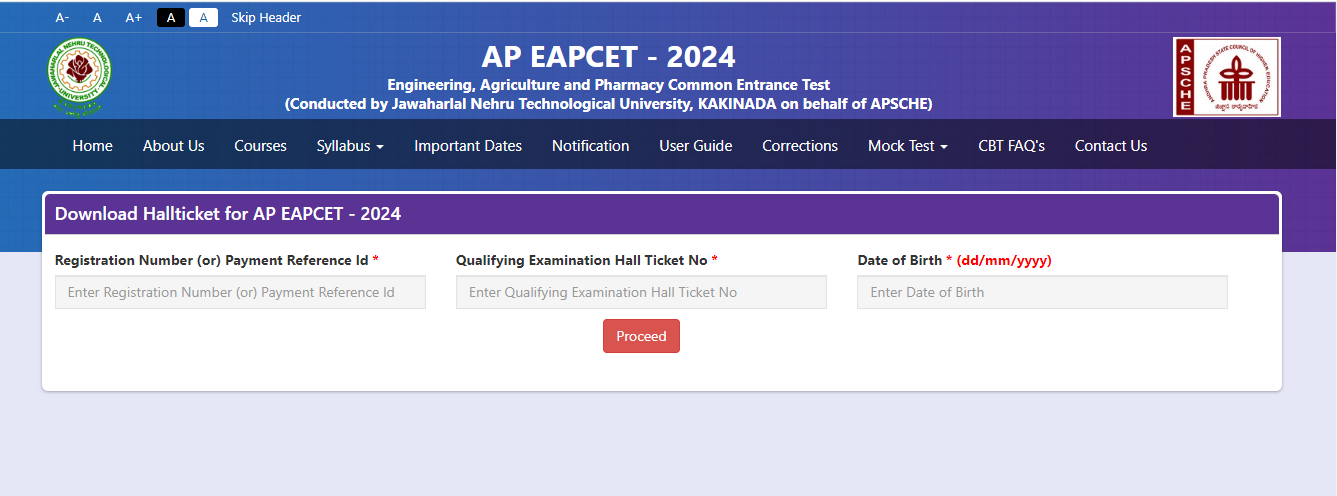Open the About Us page
This screenshot has height=496, width=1337.
click(x=174, y=146)
